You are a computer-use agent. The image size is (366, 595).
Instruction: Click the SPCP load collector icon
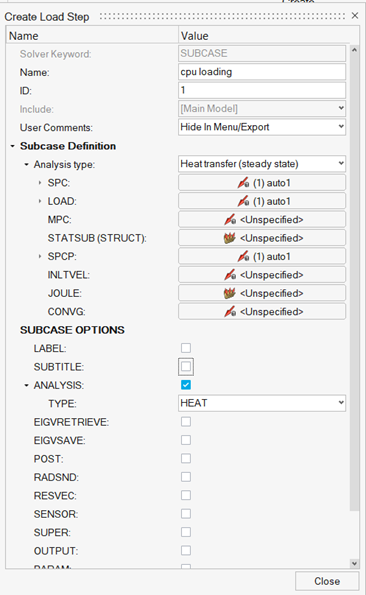[x=243, y=257]
